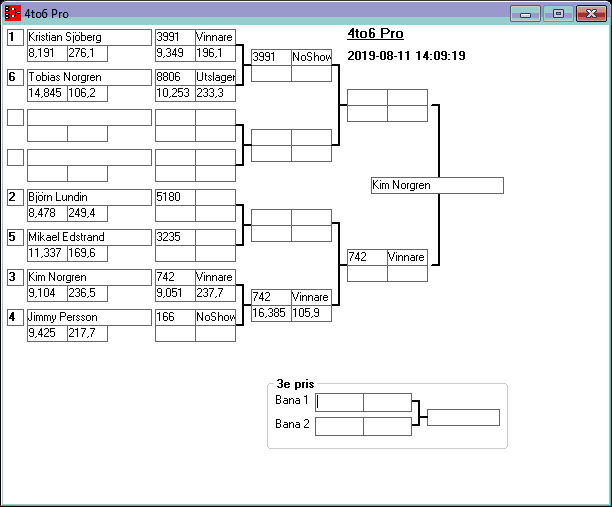
Task: Maximize the 4to6 Pro window
Action: tap(558, 14)
